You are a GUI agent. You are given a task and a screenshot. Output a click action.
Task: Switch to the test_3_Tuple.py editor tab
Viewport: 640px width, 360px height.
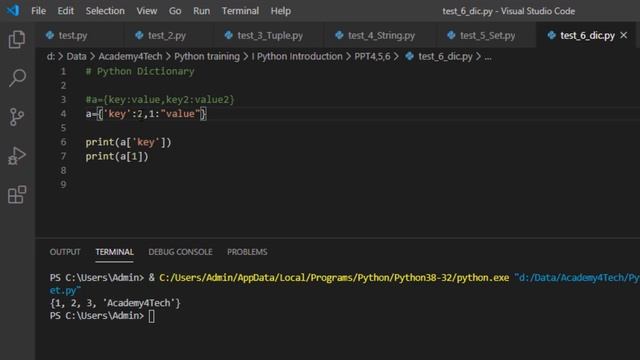[270, 36]
